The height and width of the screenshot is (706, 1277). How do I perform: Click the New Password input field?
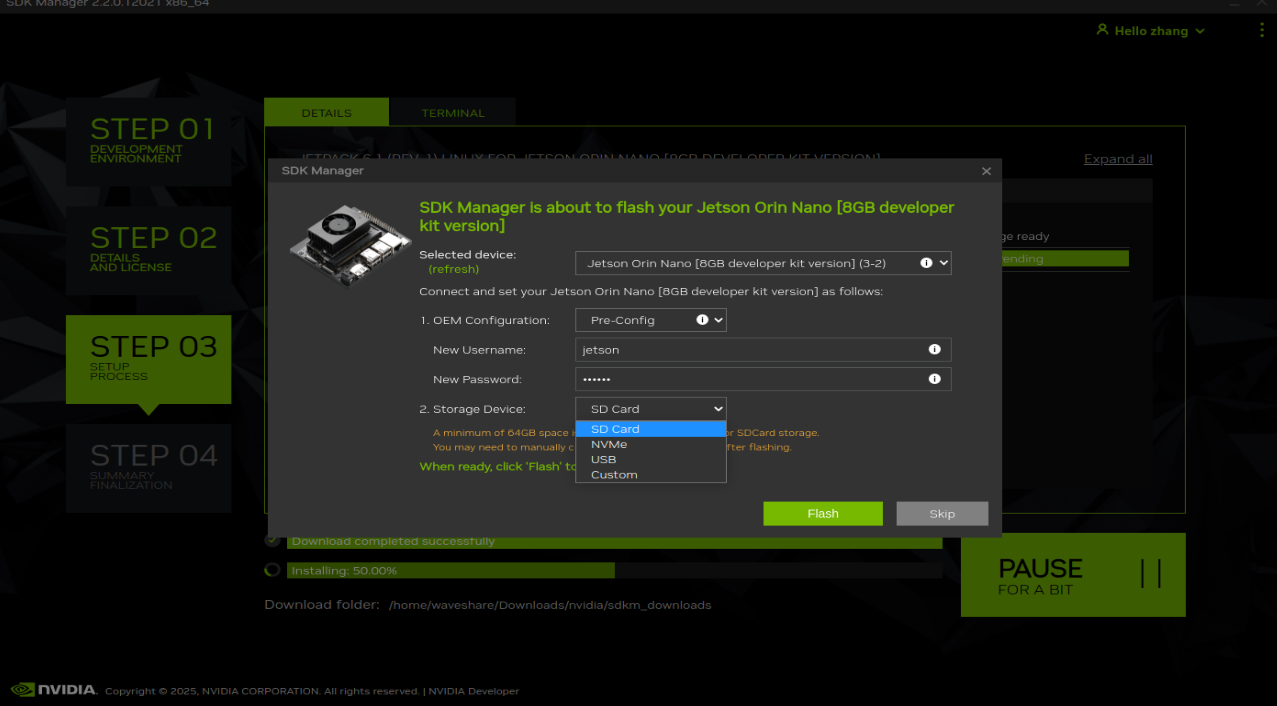click(x=763, y=379)
